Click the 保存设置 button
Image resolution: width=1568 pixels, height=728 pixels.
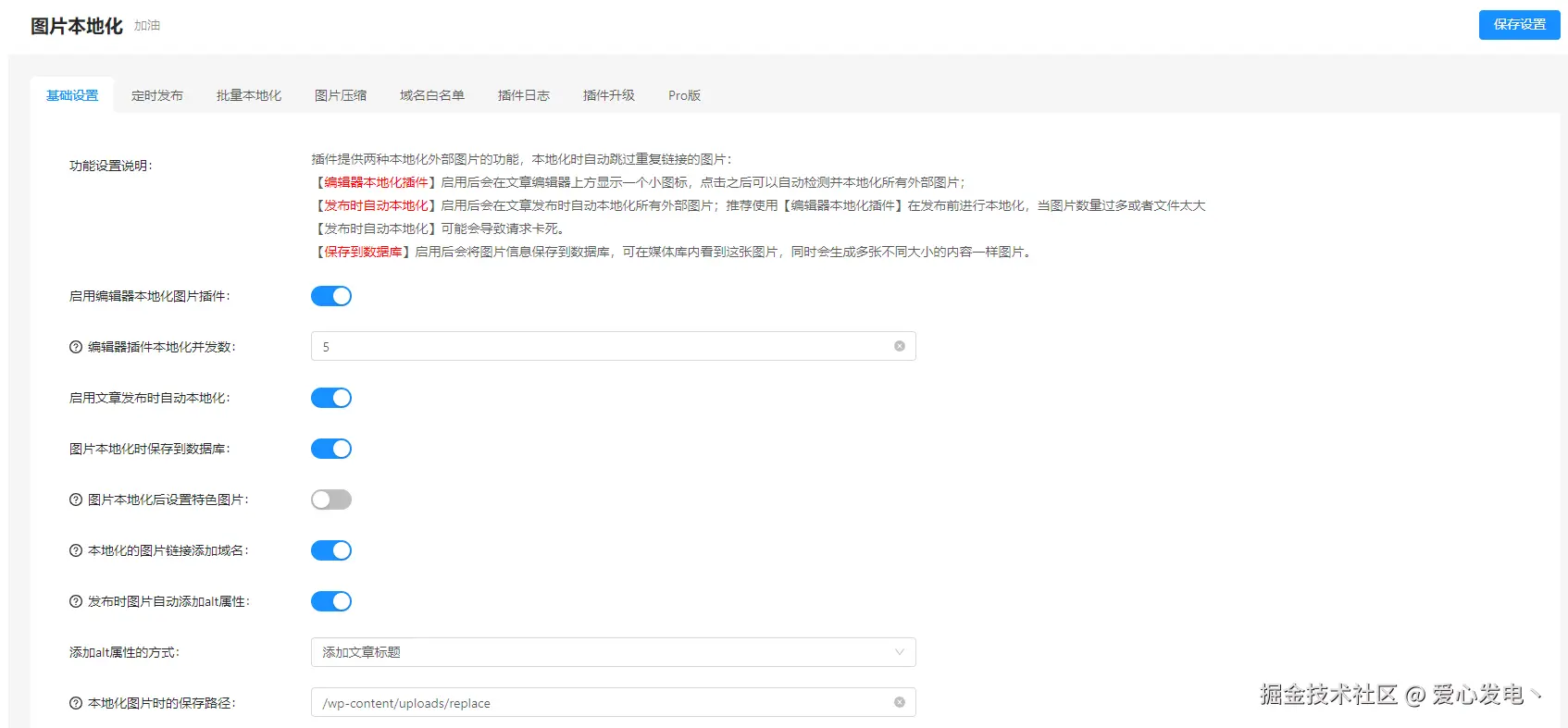coord(1519,25)
